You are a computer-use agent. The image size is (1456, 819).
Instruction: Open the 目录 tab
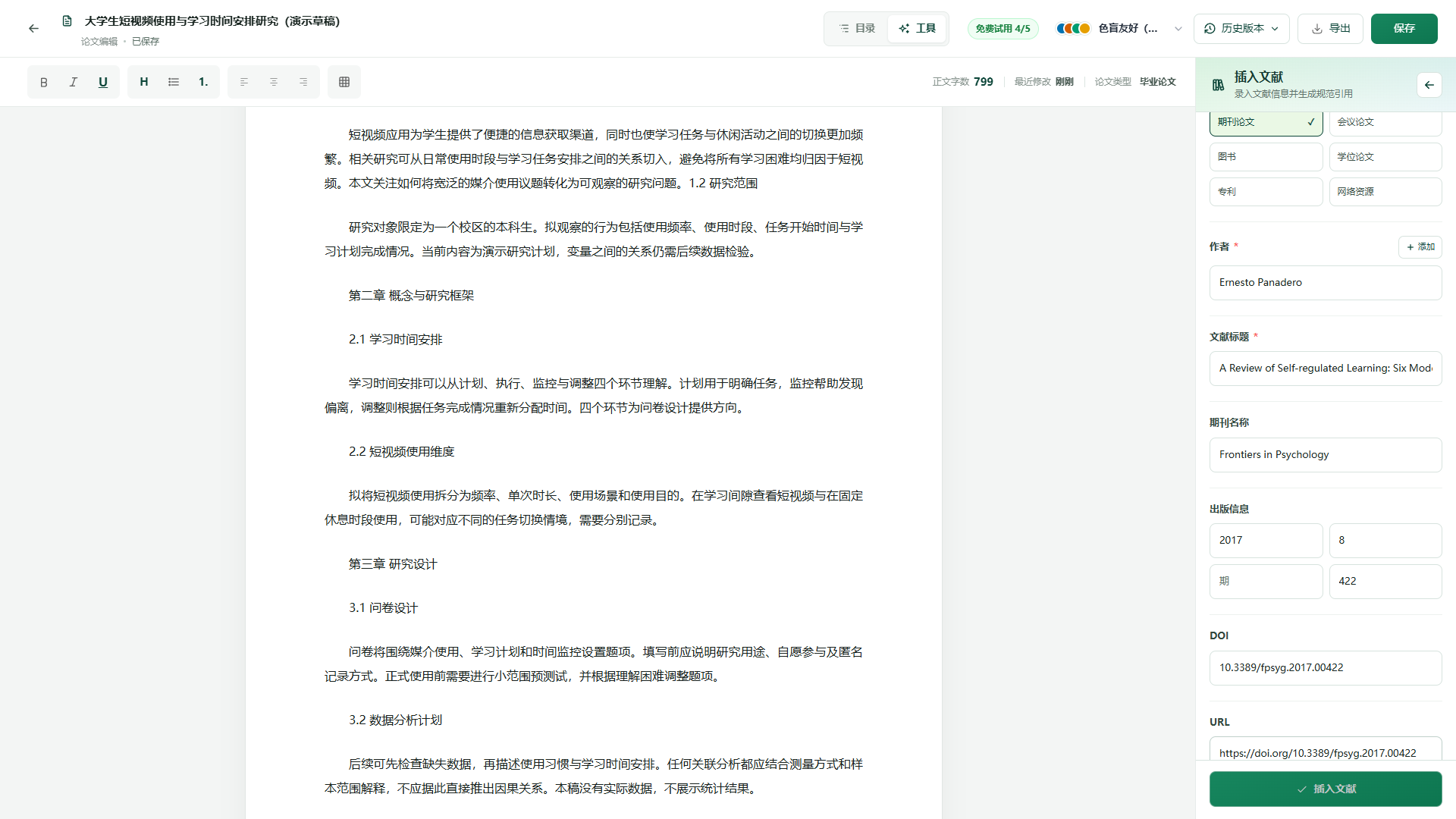857,28
